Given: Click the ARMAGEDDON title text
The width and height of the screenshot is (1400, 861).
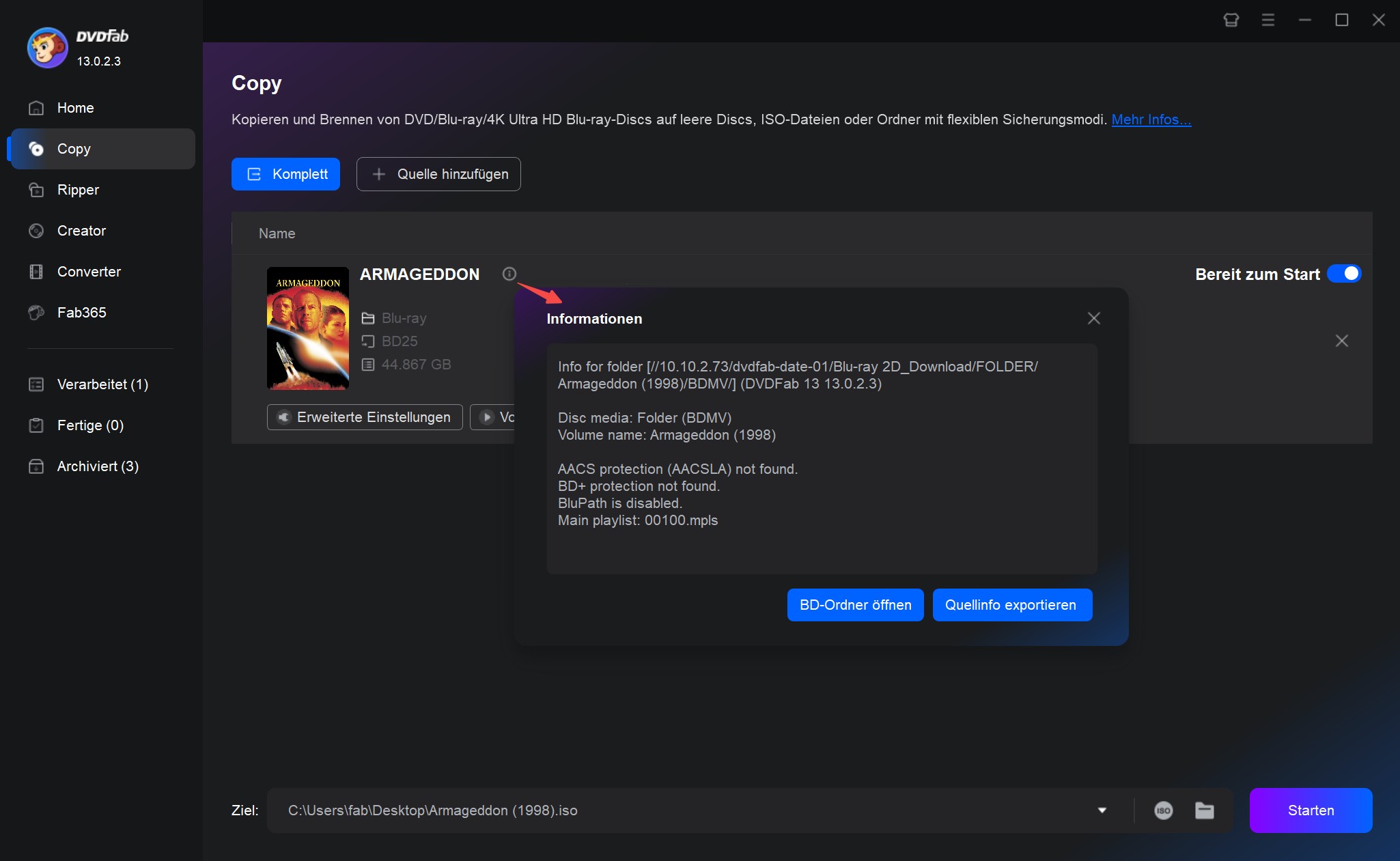Looking at the screenshot, I should coord(419,274).
